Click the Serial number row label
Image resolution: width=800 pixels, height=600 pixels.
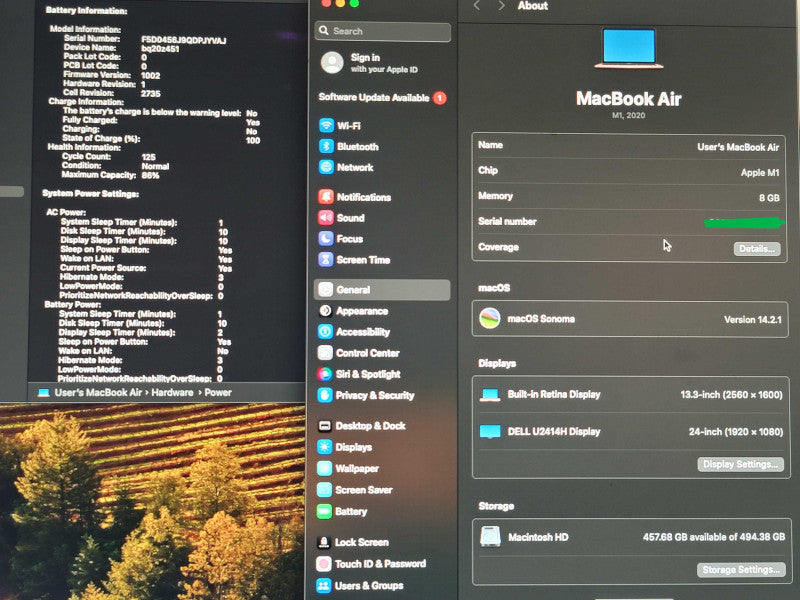pyautogui.click(x=507, y=221)
